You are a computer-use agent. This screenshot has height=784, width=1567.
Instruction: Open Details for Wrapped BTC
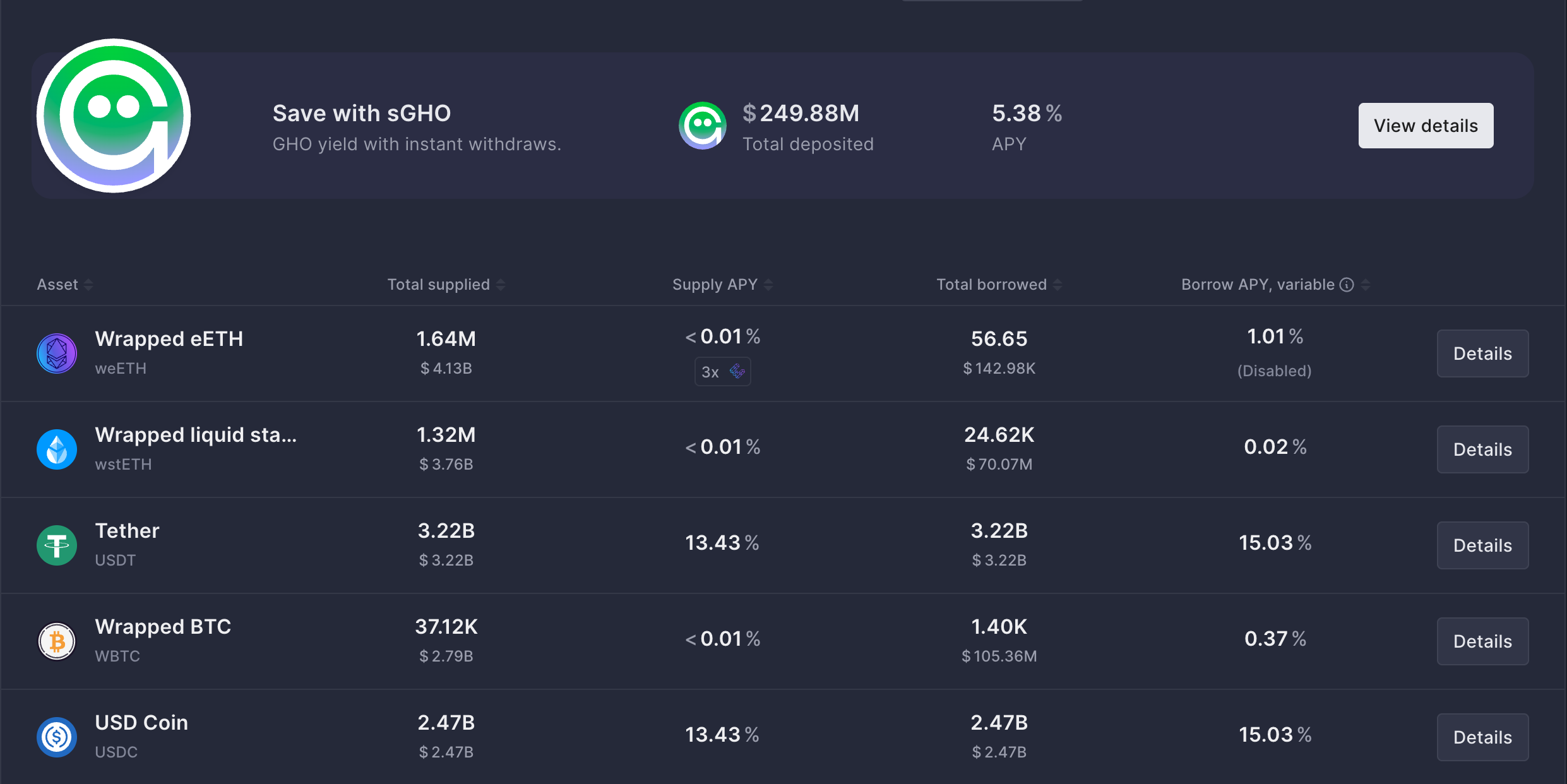coord(1482,641)
